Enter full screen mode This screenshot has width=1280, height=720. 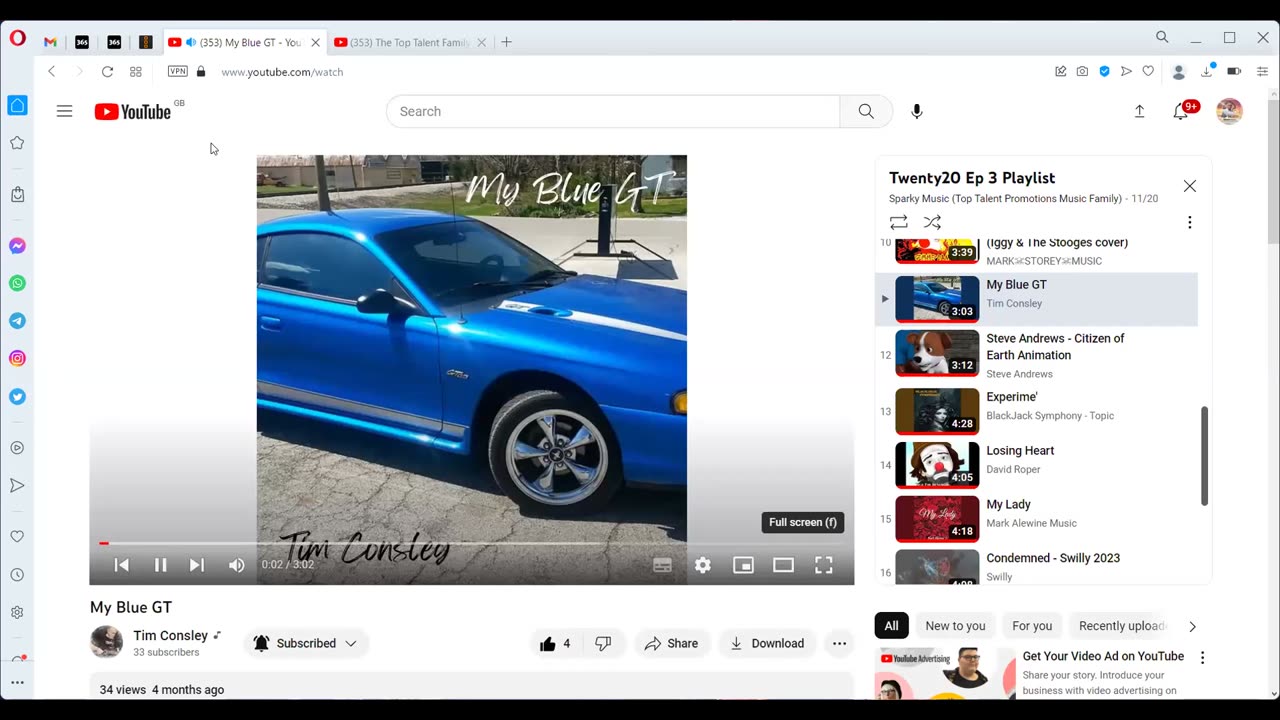(x=824, y=565)
